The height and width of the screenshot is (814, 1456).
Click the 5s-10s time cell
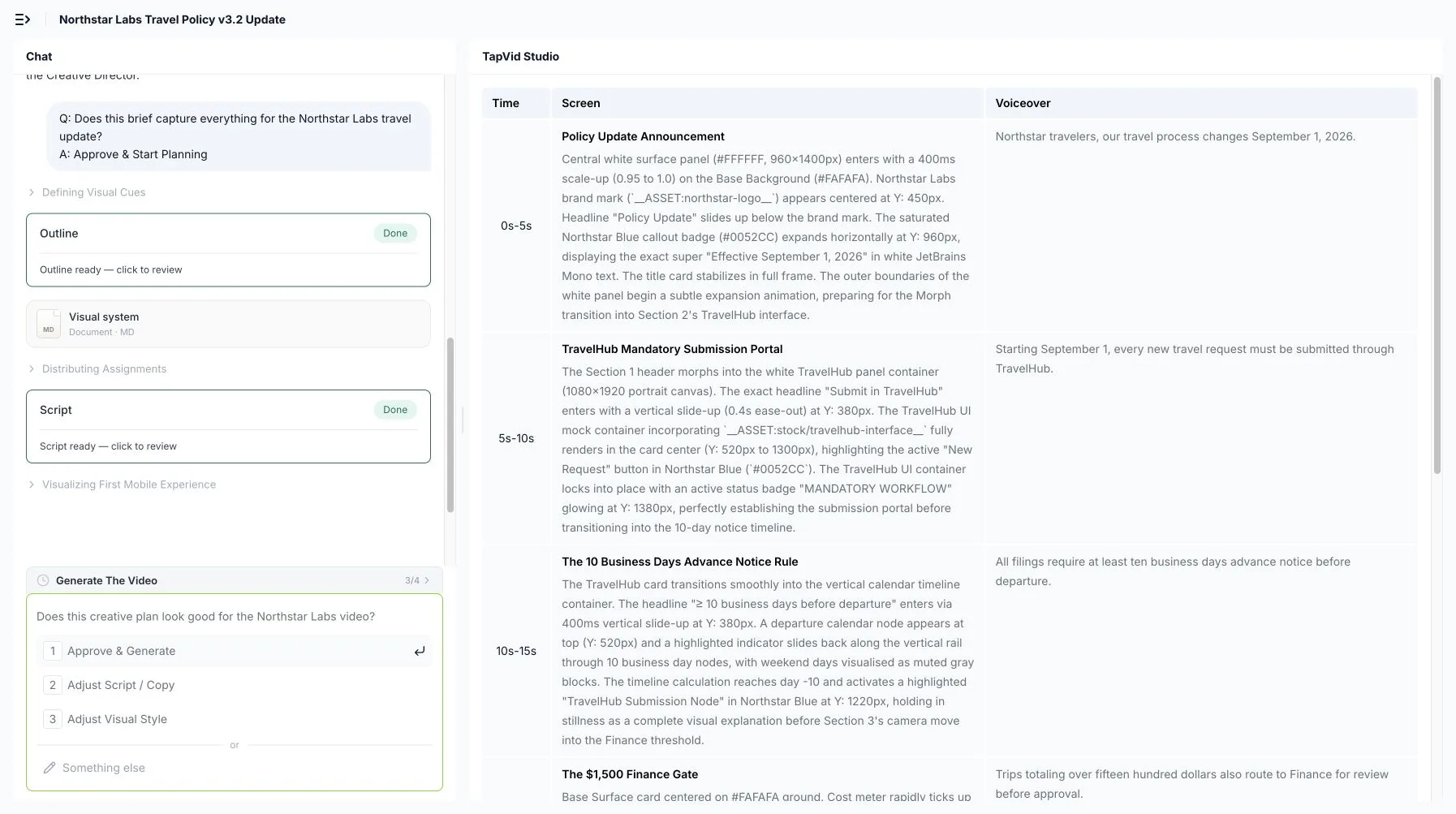tap(516, 438)
